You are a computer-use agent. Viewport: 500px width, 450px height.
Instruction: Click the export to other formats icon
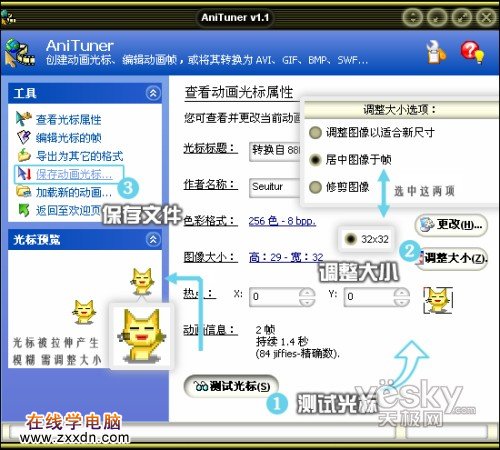[24, 155]
